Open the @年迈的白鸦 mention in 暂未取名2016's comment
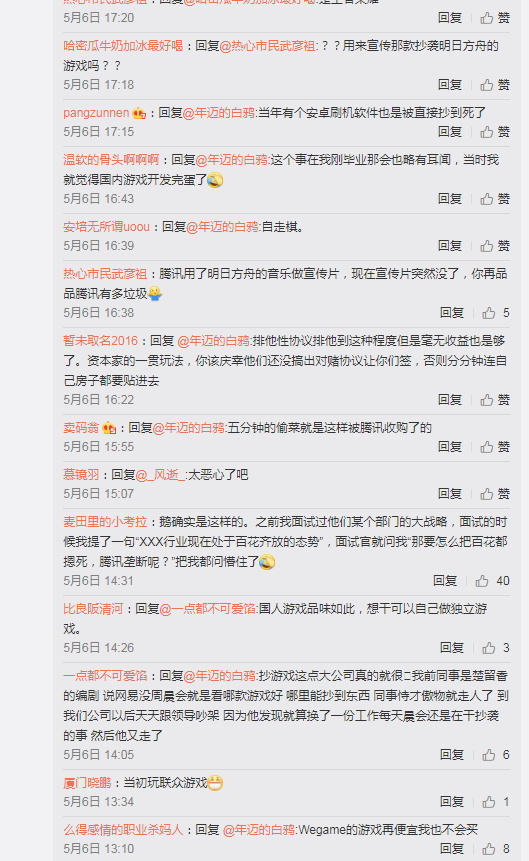 [x=214, y=340]
